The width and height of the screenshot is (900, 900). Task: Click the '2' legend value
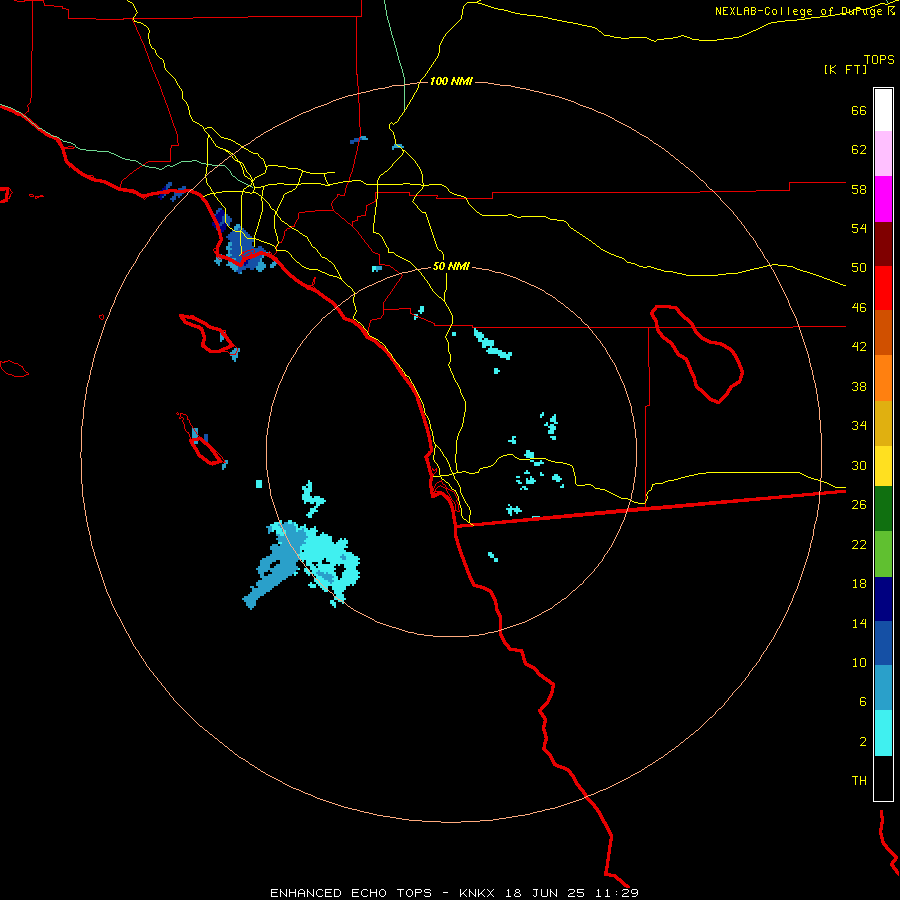(x=863, y=742)
